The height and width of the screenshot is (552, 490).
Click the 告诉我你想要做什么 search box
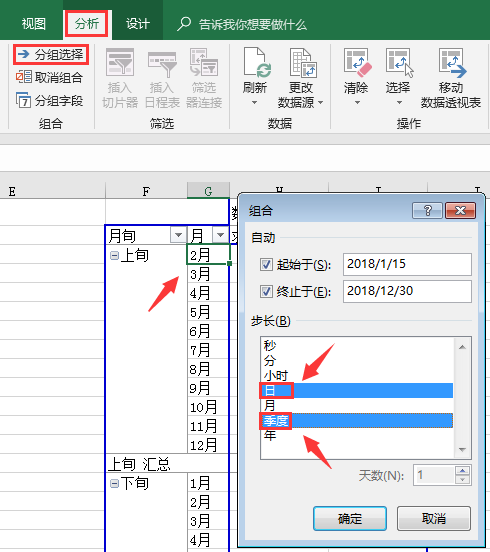(x=252, y=24)
